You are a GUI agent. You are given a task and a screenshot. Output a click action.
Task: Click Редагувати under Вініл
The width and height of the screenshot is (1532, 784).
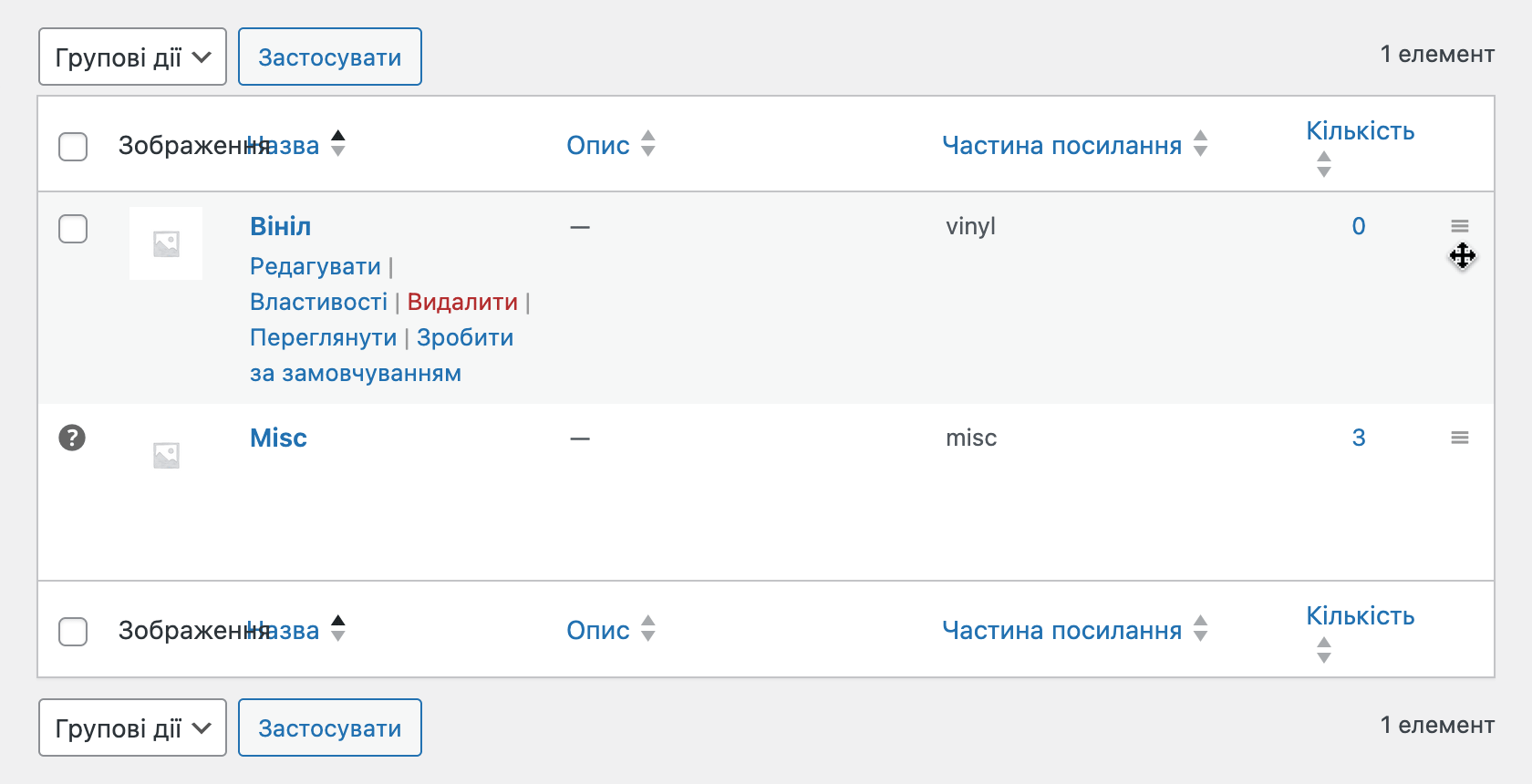316,266
